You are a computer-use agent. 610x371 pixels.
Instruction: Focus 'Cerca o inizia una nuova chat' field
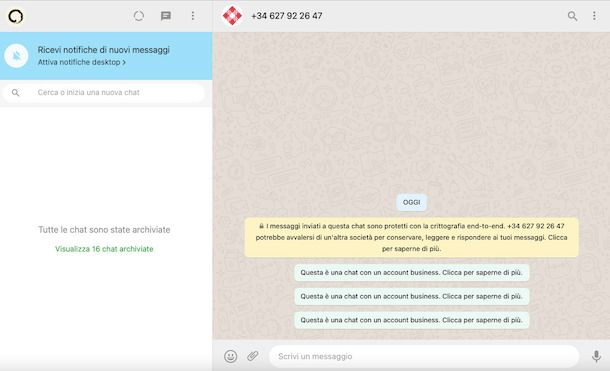[103, 93]
